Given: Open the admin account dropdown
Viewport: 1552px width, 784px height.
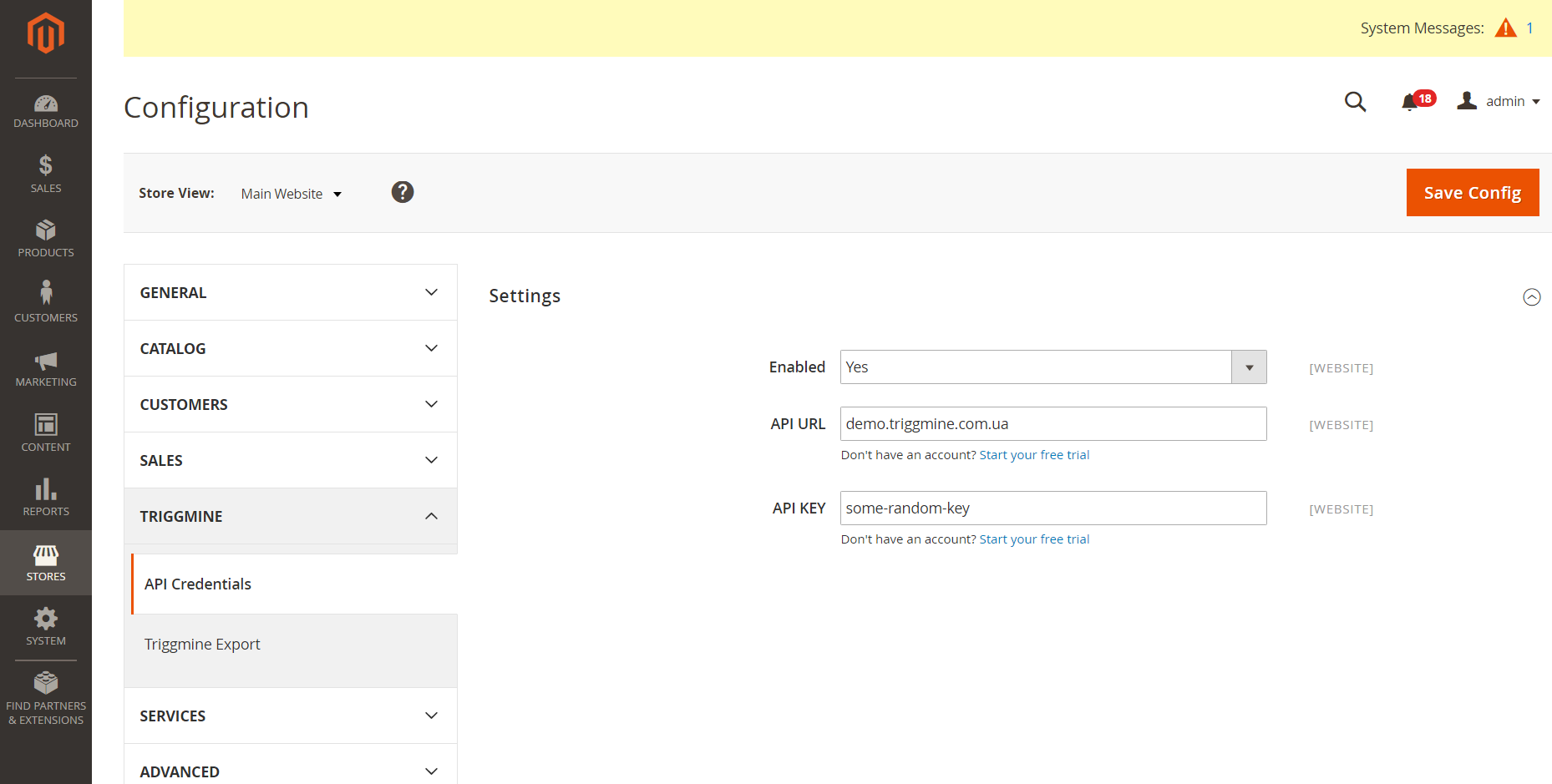Looking at the screenshot, I should 1499,101.
